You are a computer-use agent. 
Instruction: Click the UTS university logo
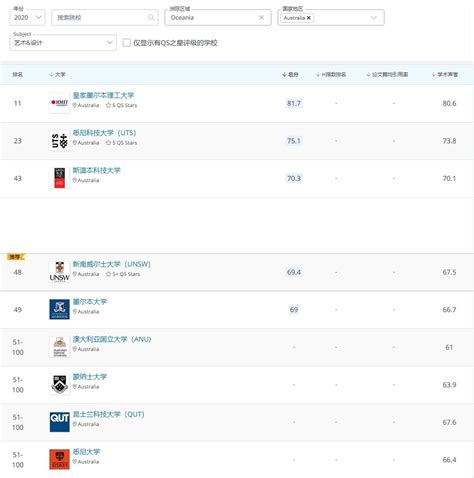coord(59,141)
